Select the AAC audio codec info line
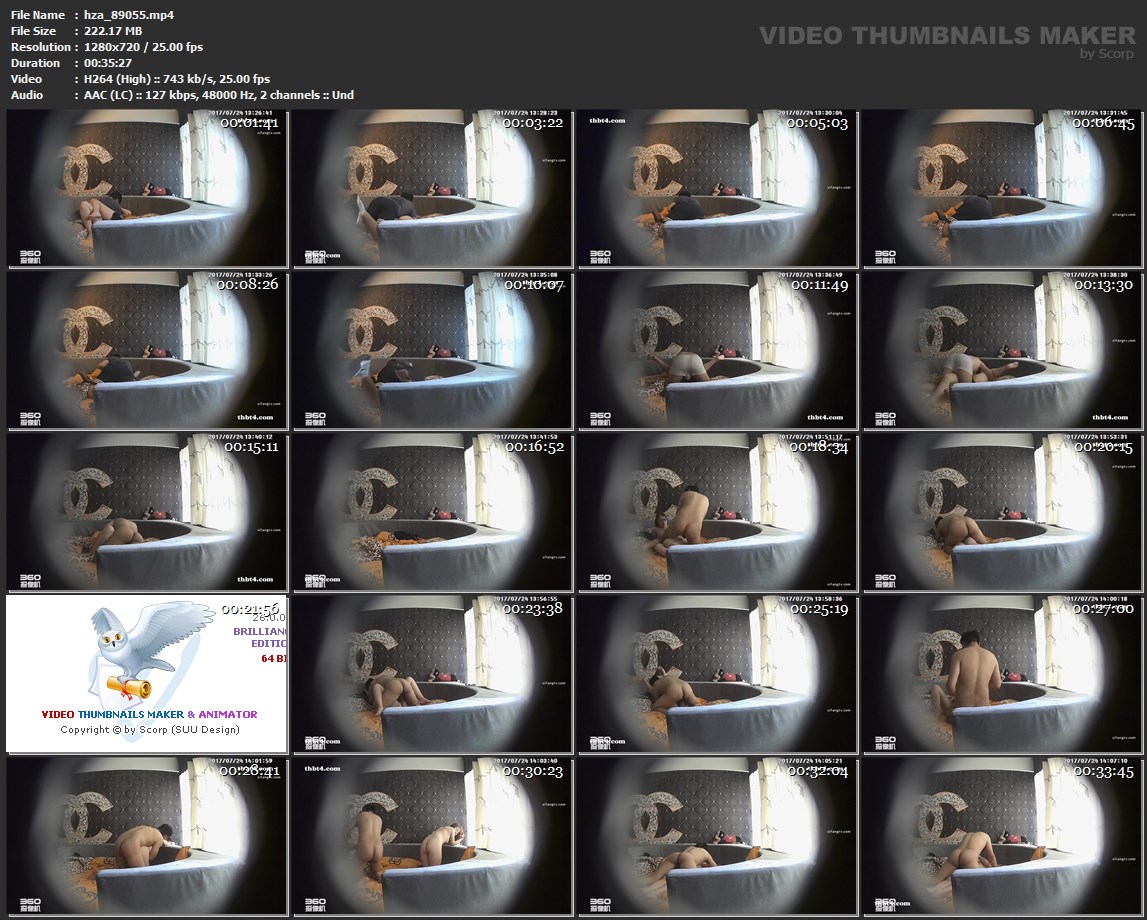Image resolution: width=1147 pixels, height=920 pixels. 219,95
